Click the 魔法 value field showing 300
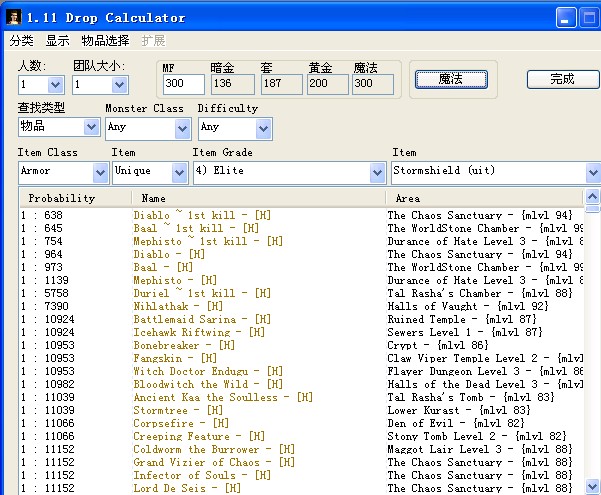Image resolution: width=601 pixels, height=495 pixels. pyautogui.click(x=373, y=84)
